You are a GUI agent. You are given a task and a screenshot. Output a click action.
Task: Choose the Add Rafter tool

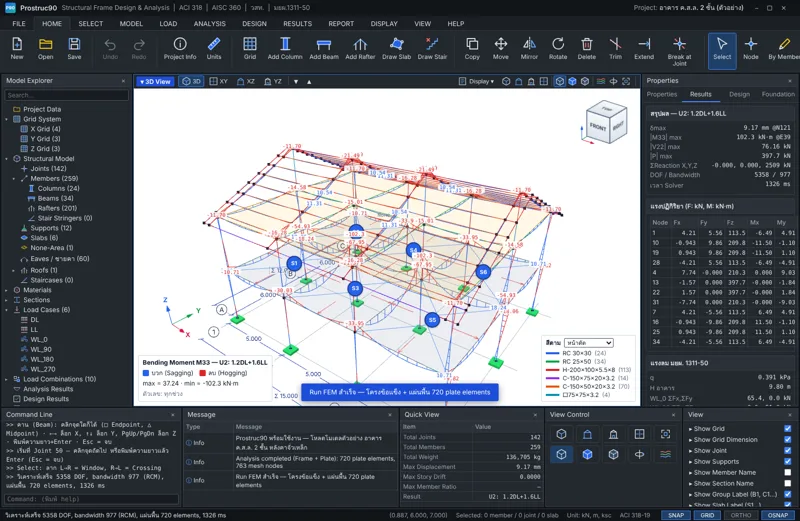[360, 49]
